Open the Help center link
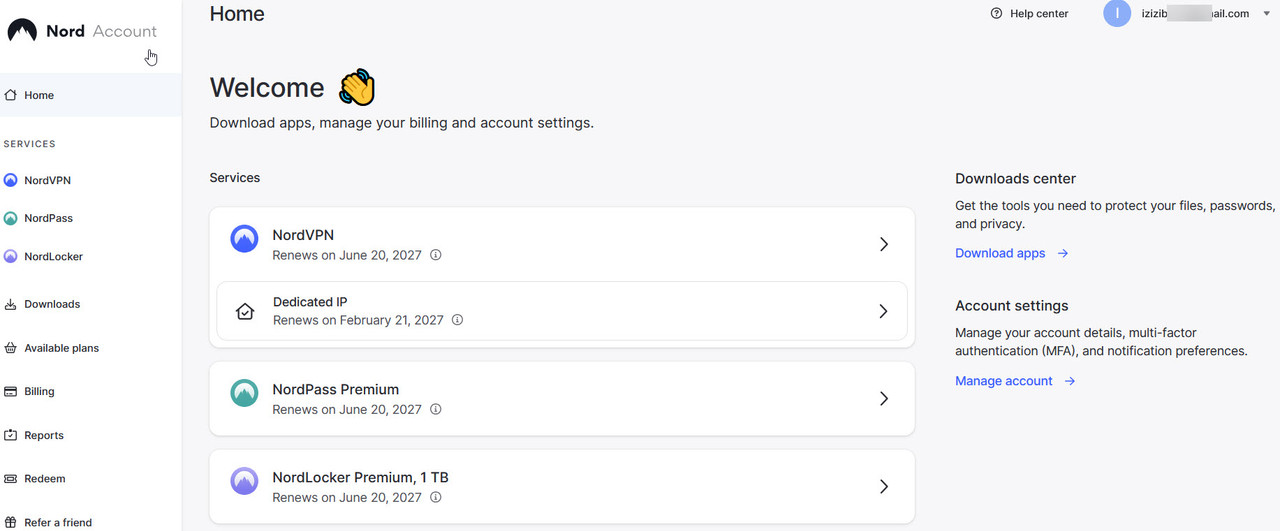This screenshot has width=1280, height=531. pos(1039,14)
